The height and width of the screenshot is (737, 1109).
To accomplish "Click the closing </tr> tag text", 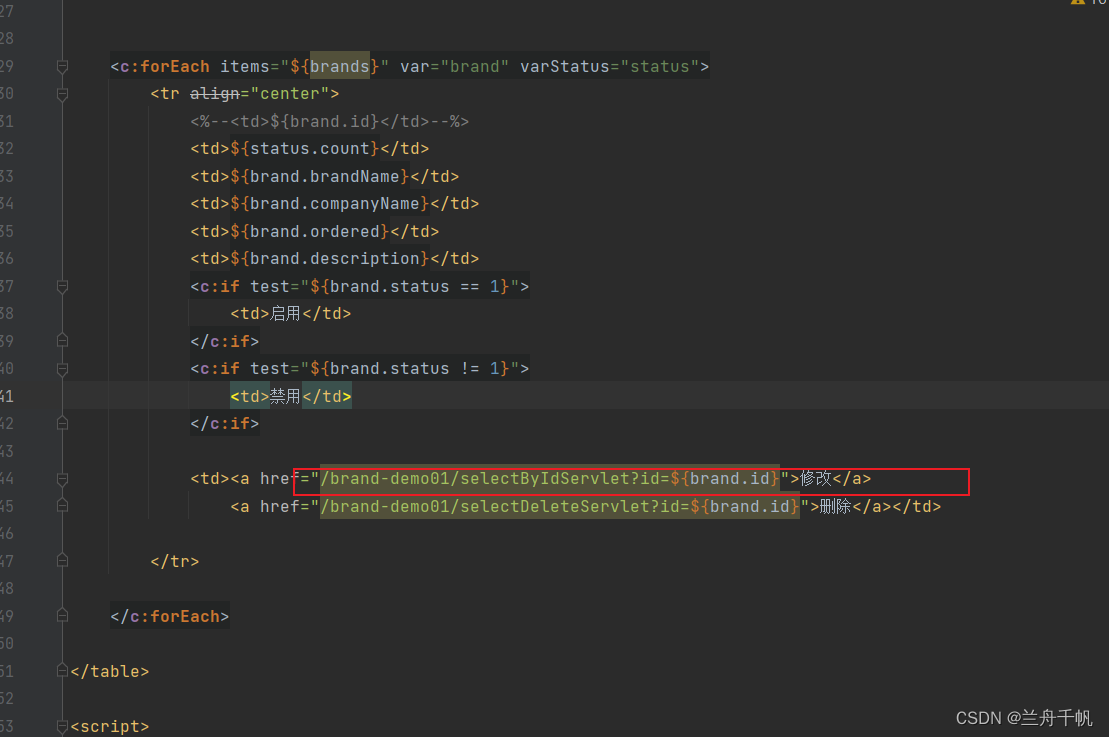I will 175,562.
